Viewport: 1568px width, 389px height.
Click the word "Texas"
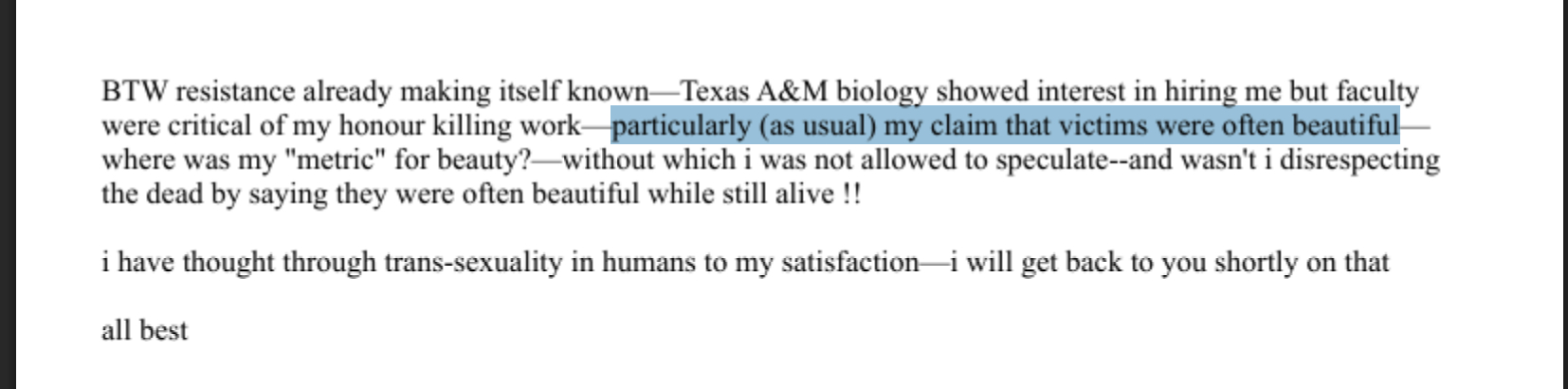tap(715, 92)
